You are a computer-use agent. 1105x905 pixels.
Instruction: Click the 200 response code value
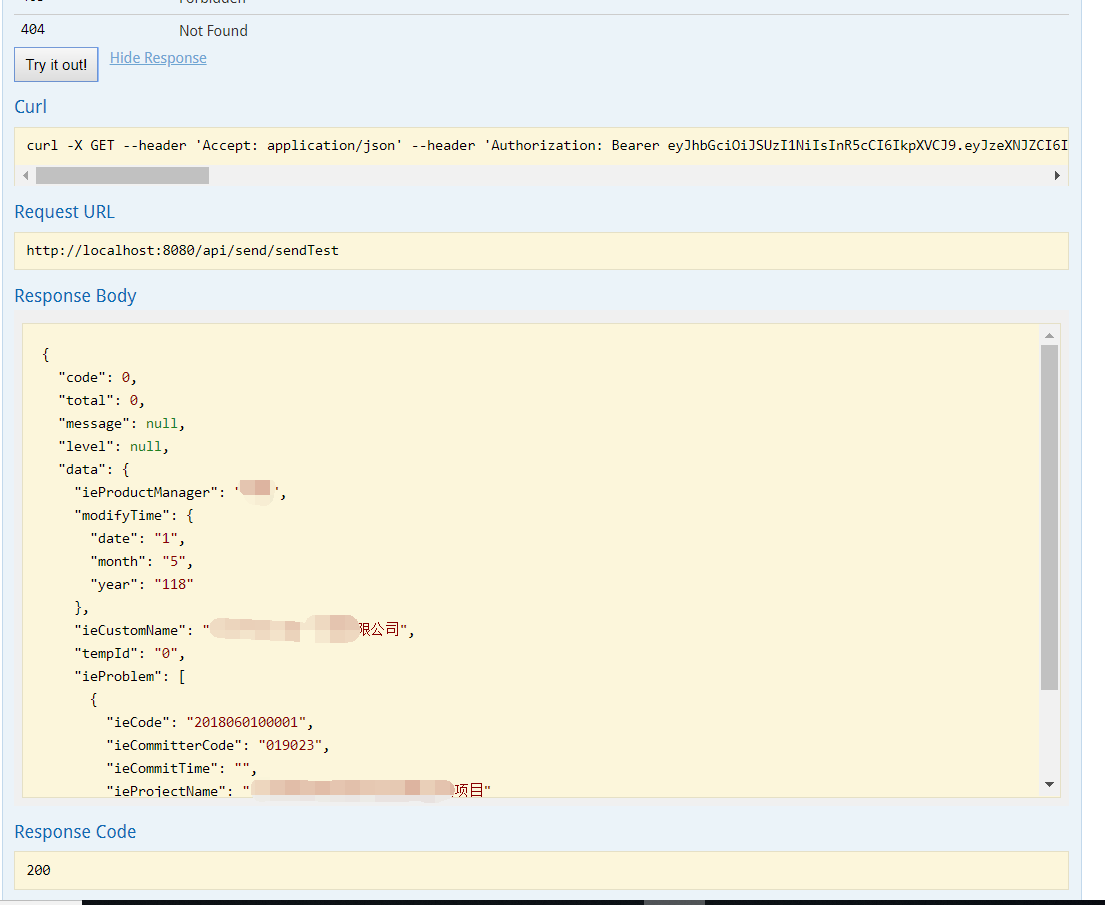(x=39, y=870)
